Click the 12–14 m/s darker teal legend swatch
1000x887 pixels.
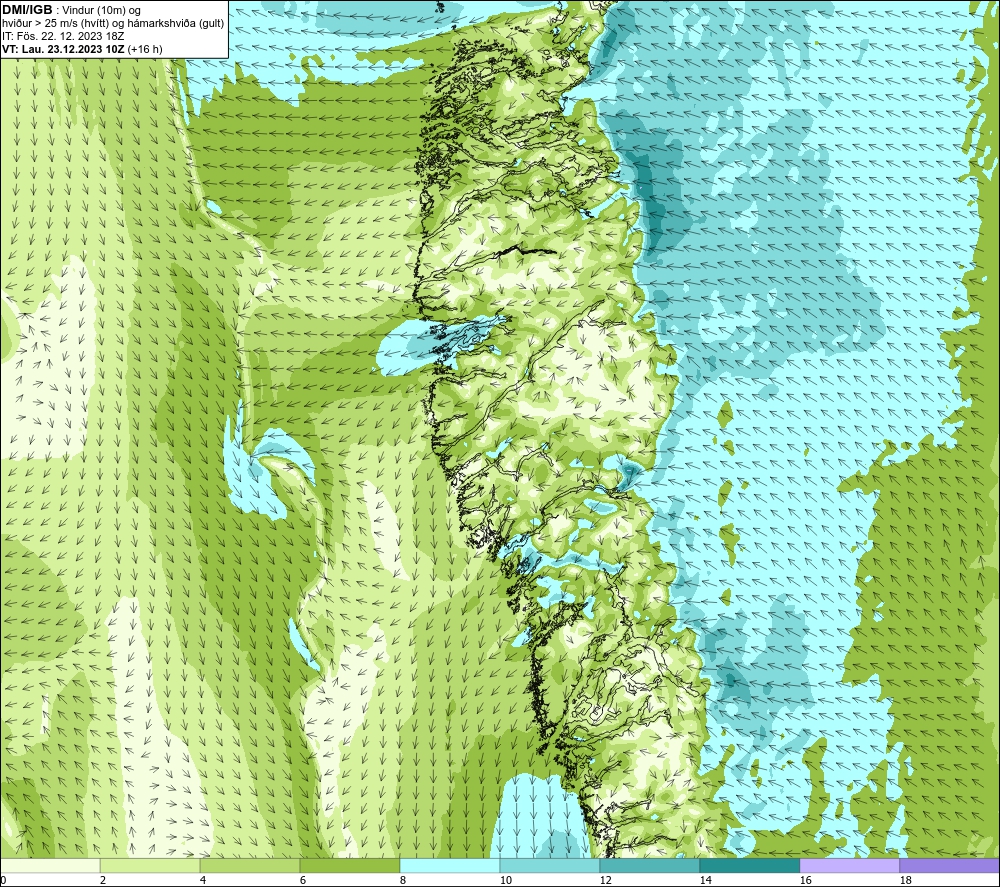[x=649, y=865]
